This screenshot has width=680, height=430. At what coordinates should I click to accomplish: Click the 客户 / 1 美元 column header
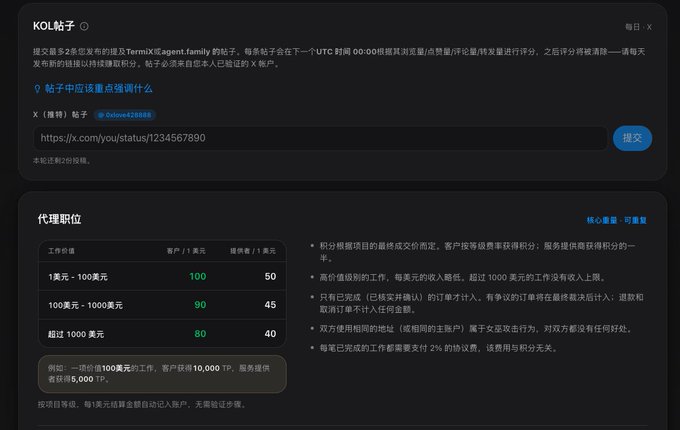[186, 251]
